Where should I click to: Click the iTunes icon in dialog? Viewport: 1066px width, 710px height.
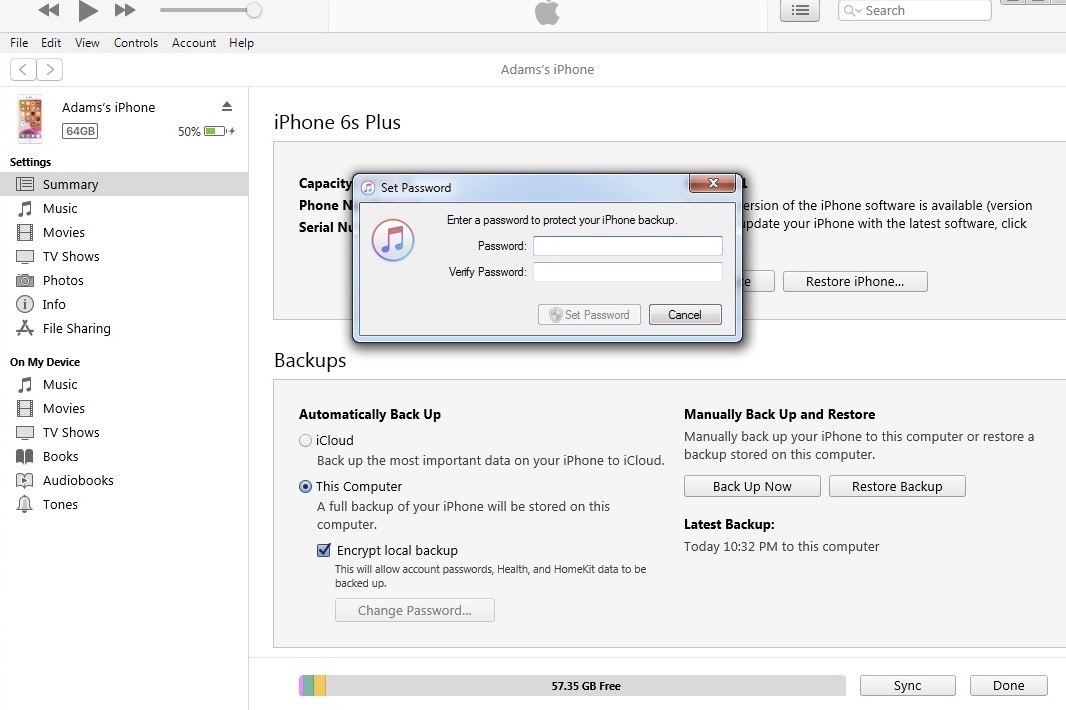click(393, 240)
